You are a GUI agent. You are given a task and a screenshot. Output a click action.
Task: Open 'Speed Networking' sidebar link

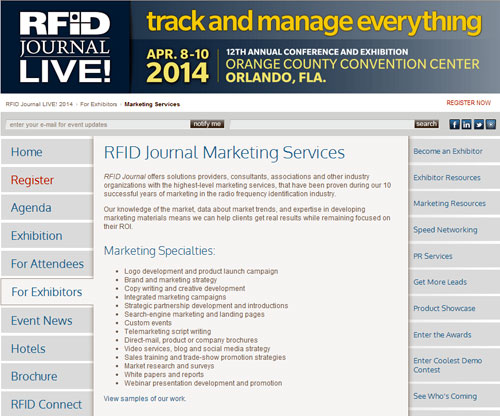coord(445,230)
